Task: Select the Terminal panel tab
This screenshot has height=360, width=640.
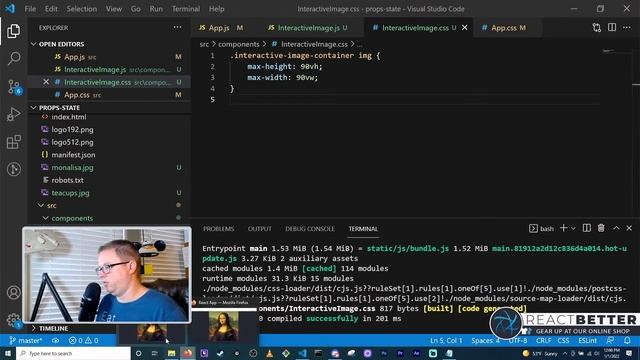Action: click(x=363, y=229)
